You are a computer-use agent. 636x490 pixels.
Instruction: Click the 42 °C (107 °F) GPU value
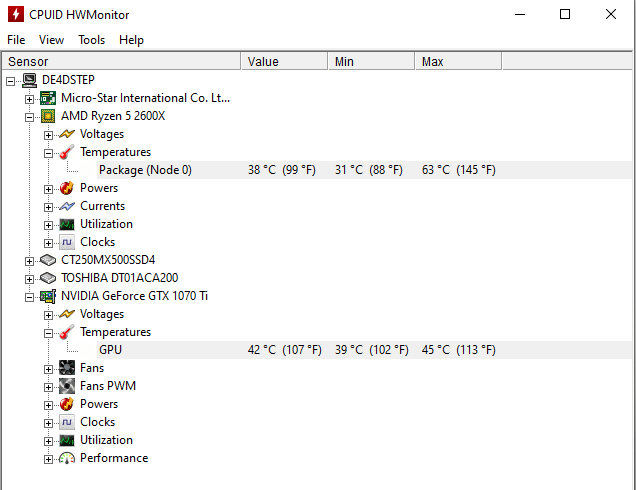point(285,350)
